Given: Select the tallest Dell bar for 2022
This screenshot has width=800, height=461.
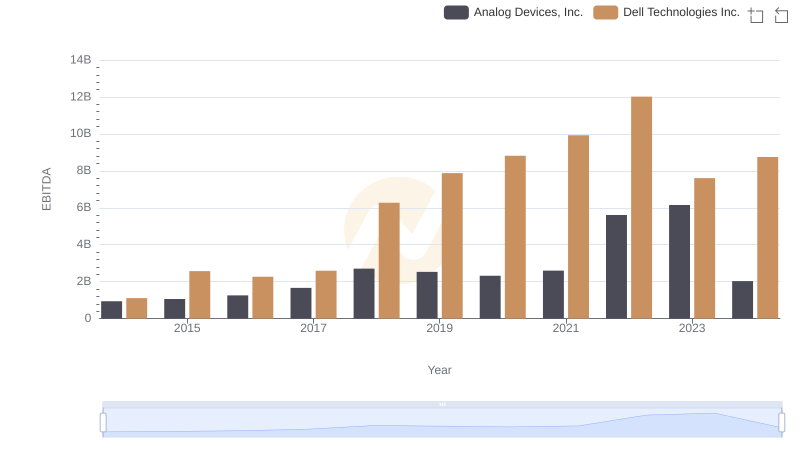Looking at the screenshot, I should click(x=641, y=208).
